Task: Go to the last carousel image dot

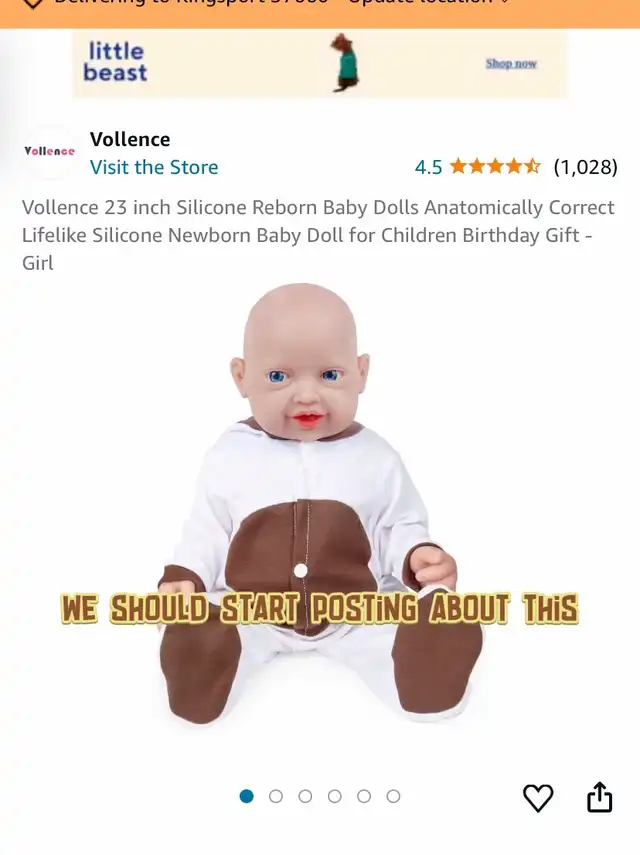Action: [x=394, y=796]
